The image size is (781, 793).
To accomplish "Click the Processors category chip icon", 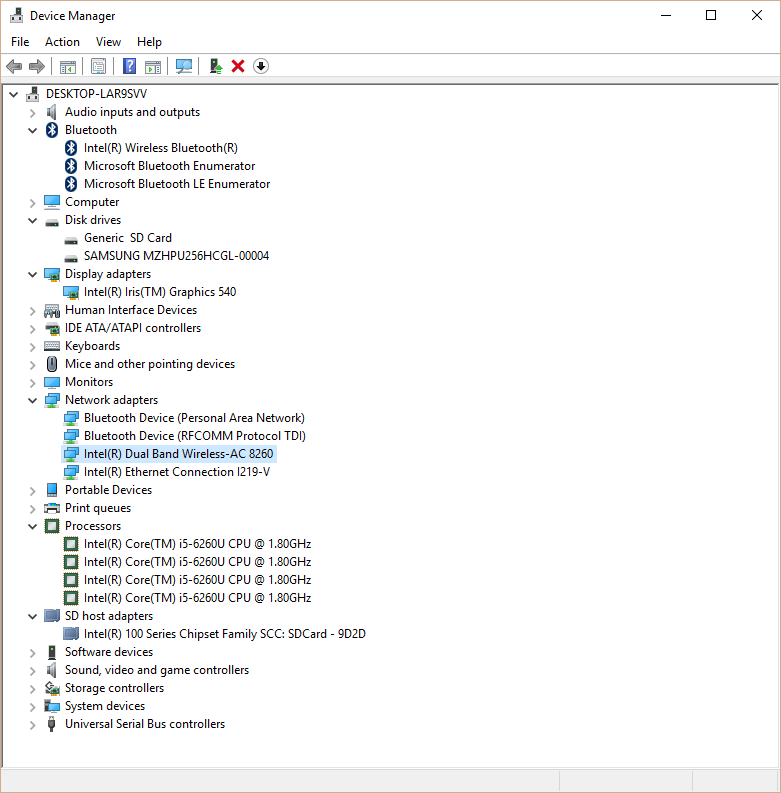I will point(52,526).
